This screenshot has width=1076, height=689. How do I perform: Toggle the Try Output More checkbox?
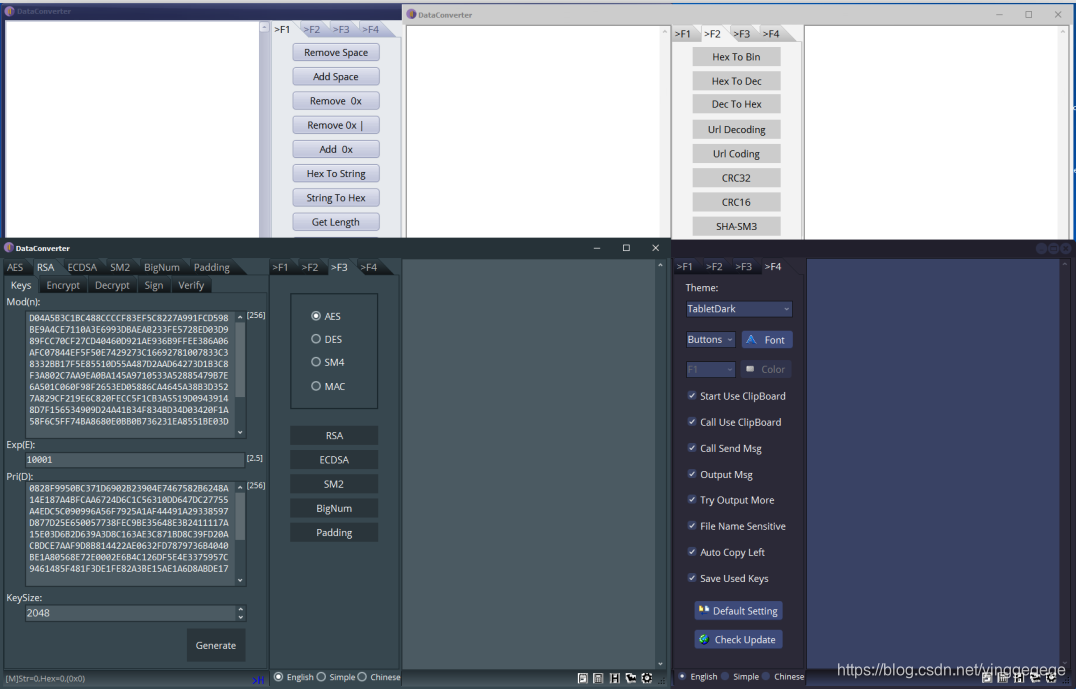click(692, 500)
